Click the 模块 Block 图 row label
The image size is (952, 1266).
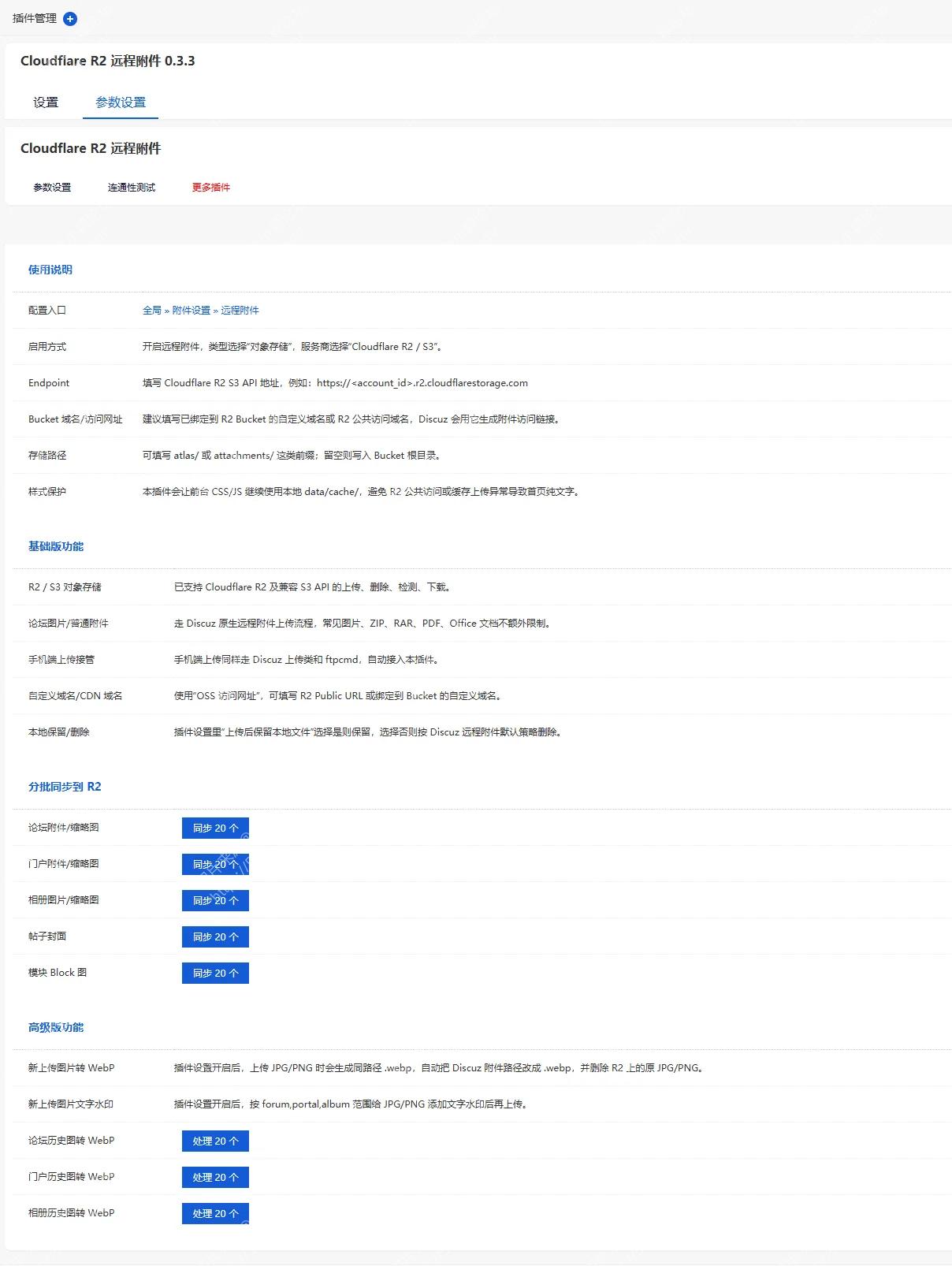(58, 973)
